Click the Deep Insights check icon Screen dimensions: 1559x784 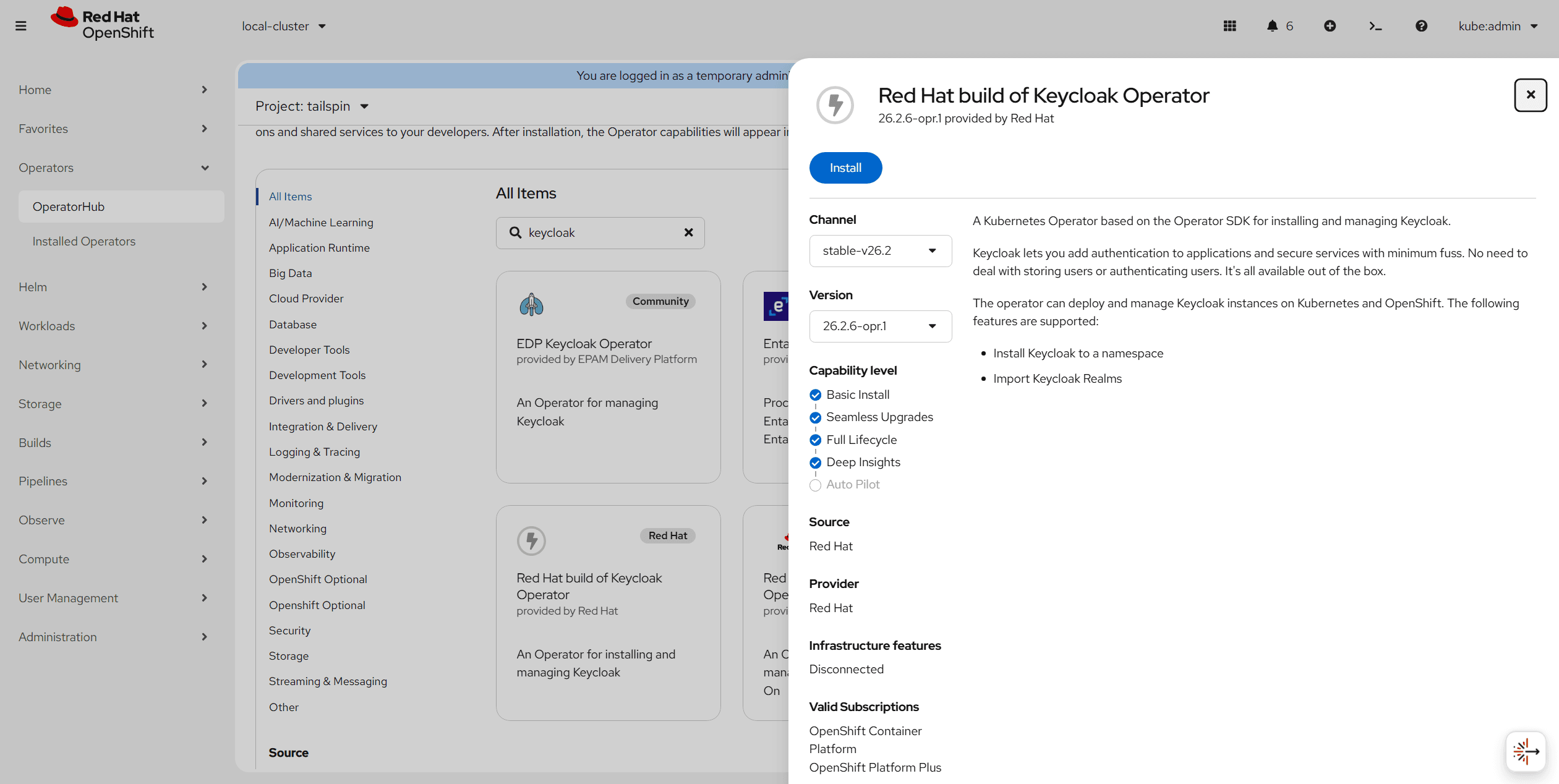[x=815, y=462]
